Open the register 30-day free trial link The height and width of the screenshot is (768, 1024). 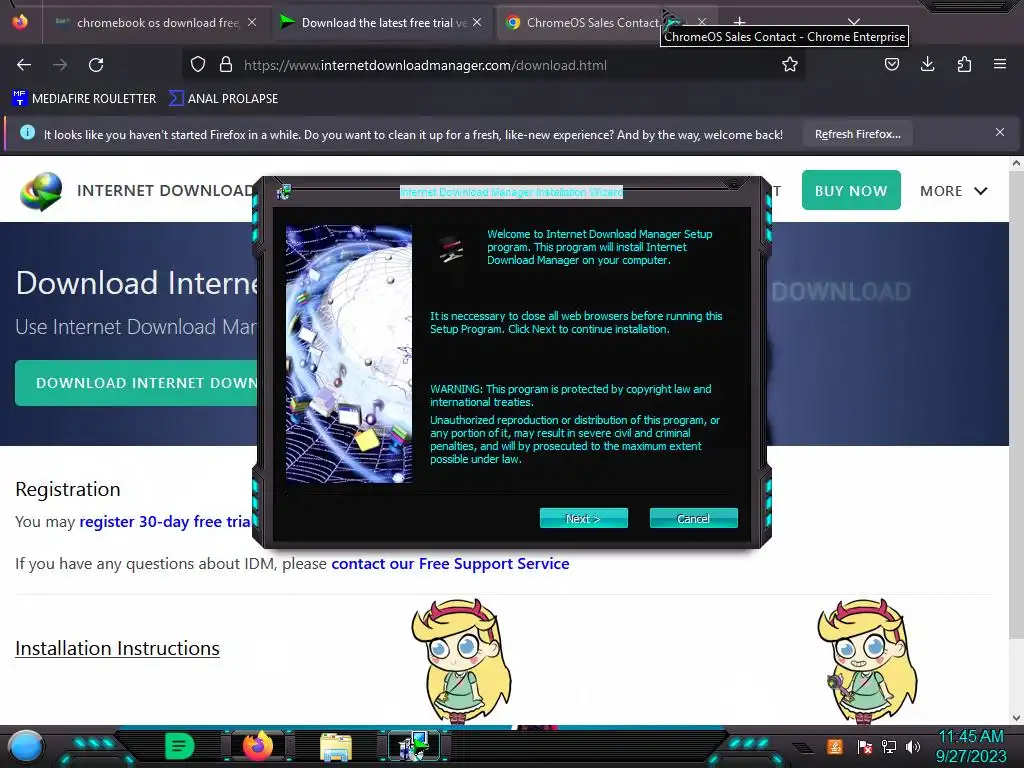click(165, 522)
